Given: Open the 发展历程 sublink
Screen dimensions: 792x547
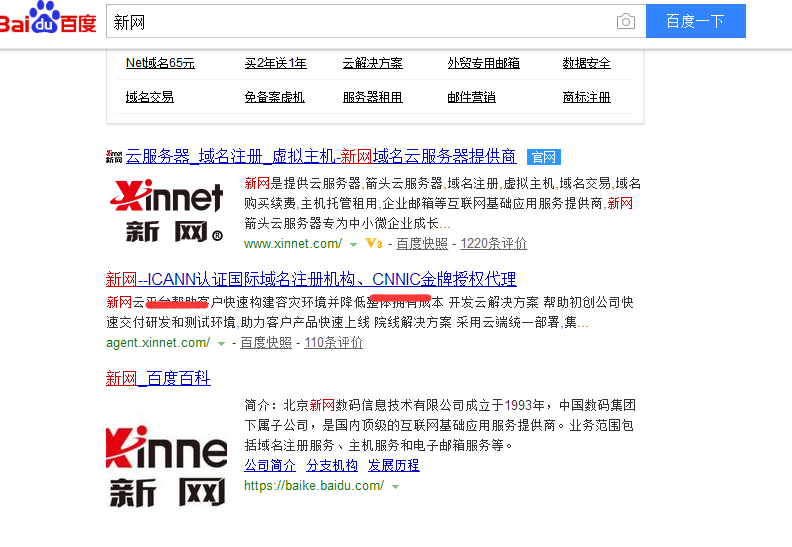Looking at the screenshot, I should (393, 466).
